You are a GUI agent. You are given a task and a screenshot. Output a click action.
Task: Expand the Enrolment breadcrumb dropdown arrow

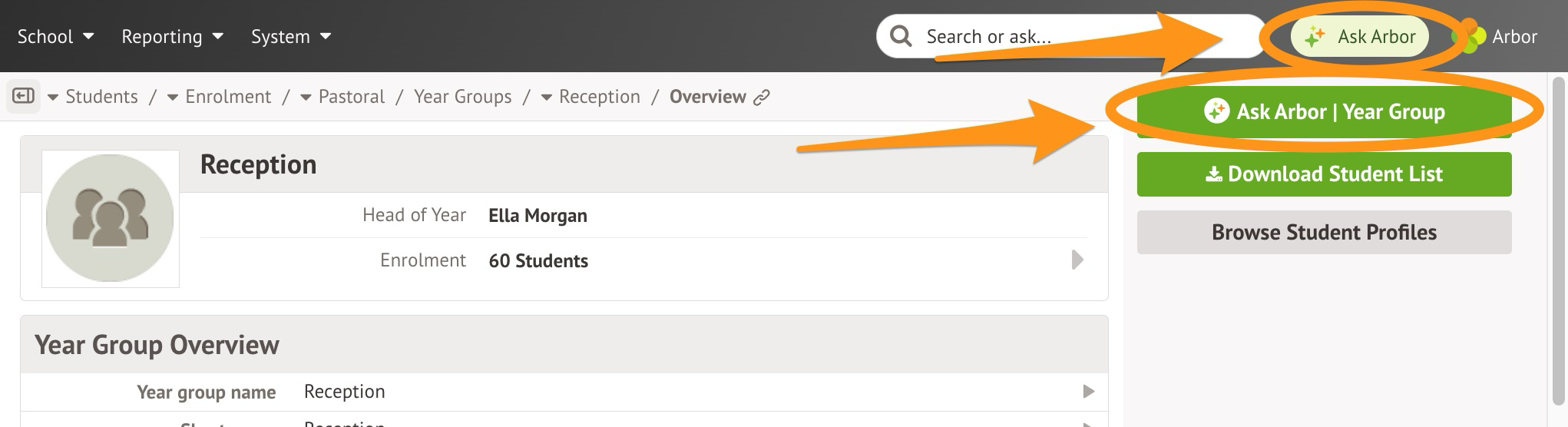173,97
